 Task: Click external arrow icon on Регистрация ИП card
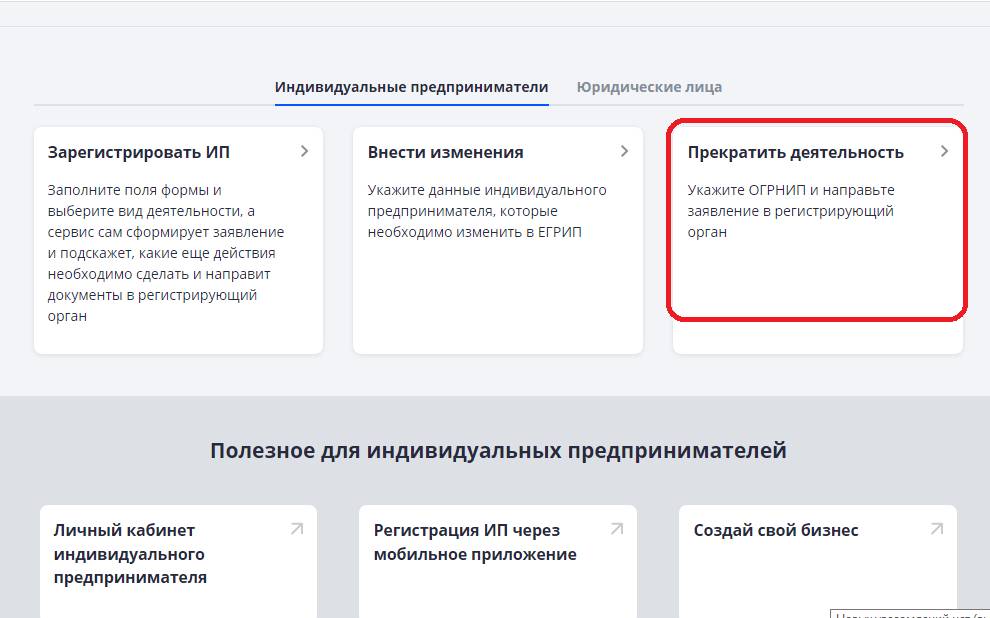point(617,529)
